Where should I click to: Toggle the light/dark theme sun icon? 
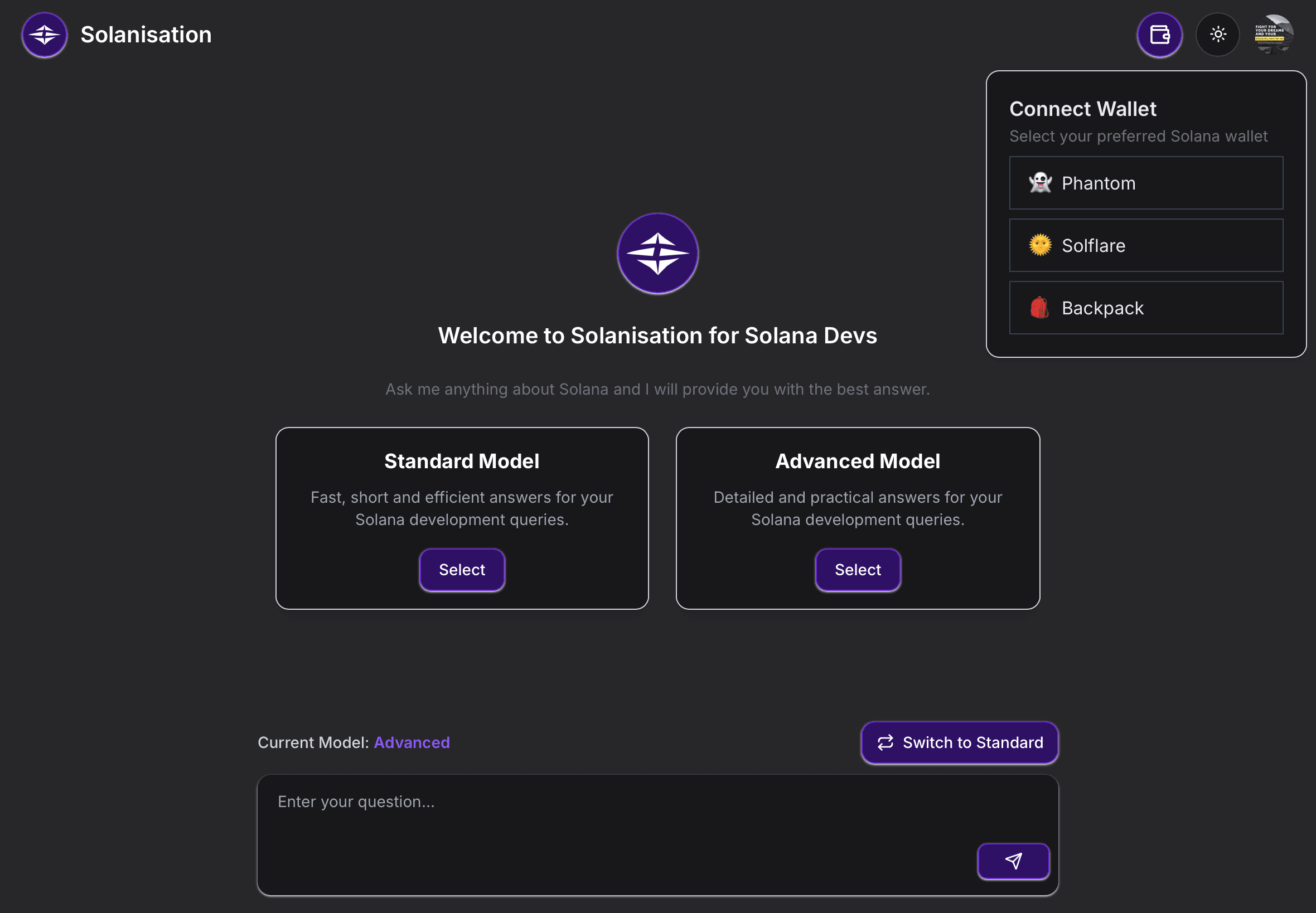click(1218, 35)
